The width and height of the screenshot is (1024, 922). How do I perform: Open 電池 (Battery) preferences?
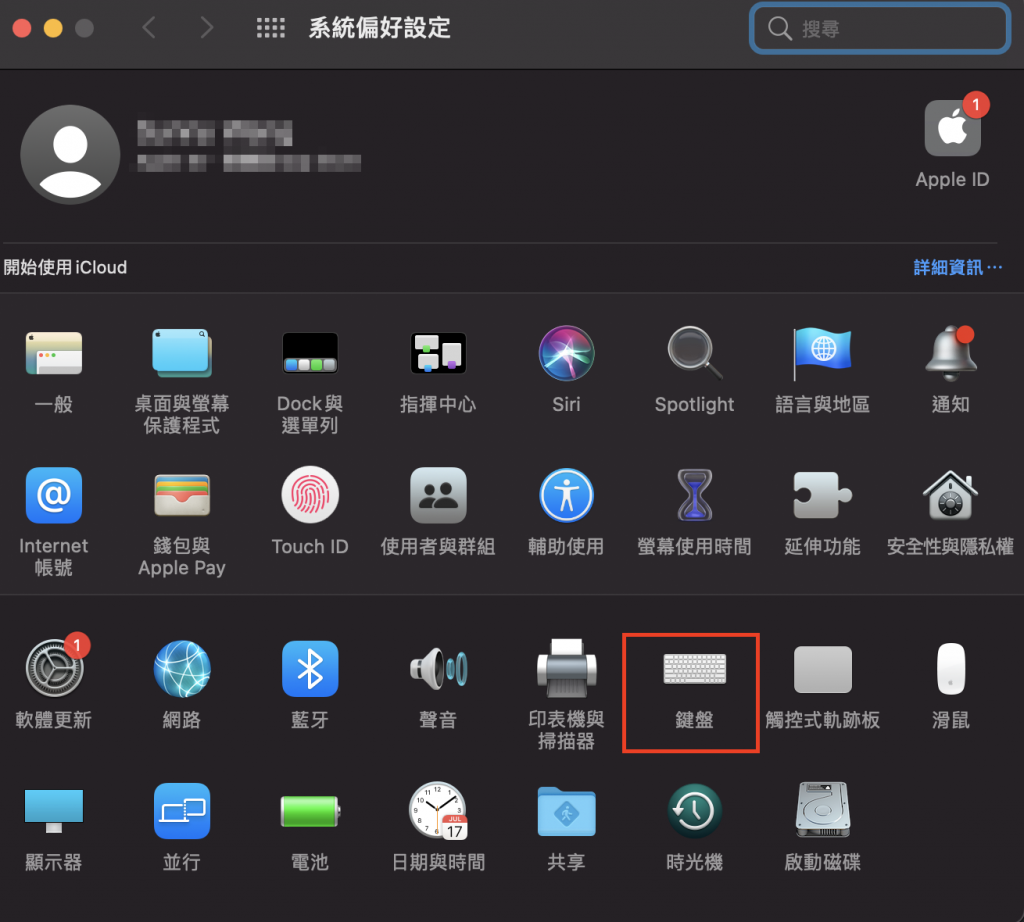click(x=310, y=811)
